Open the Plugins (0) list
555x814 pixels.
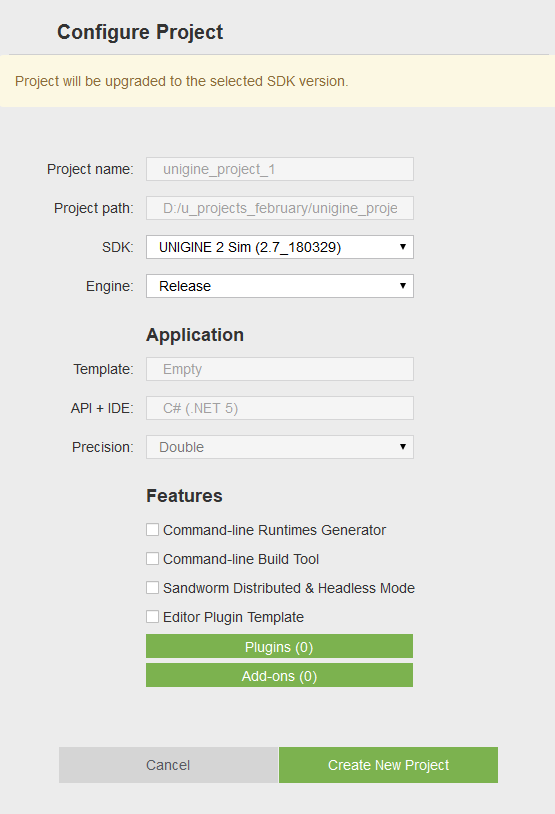click(x=279, y=646)
